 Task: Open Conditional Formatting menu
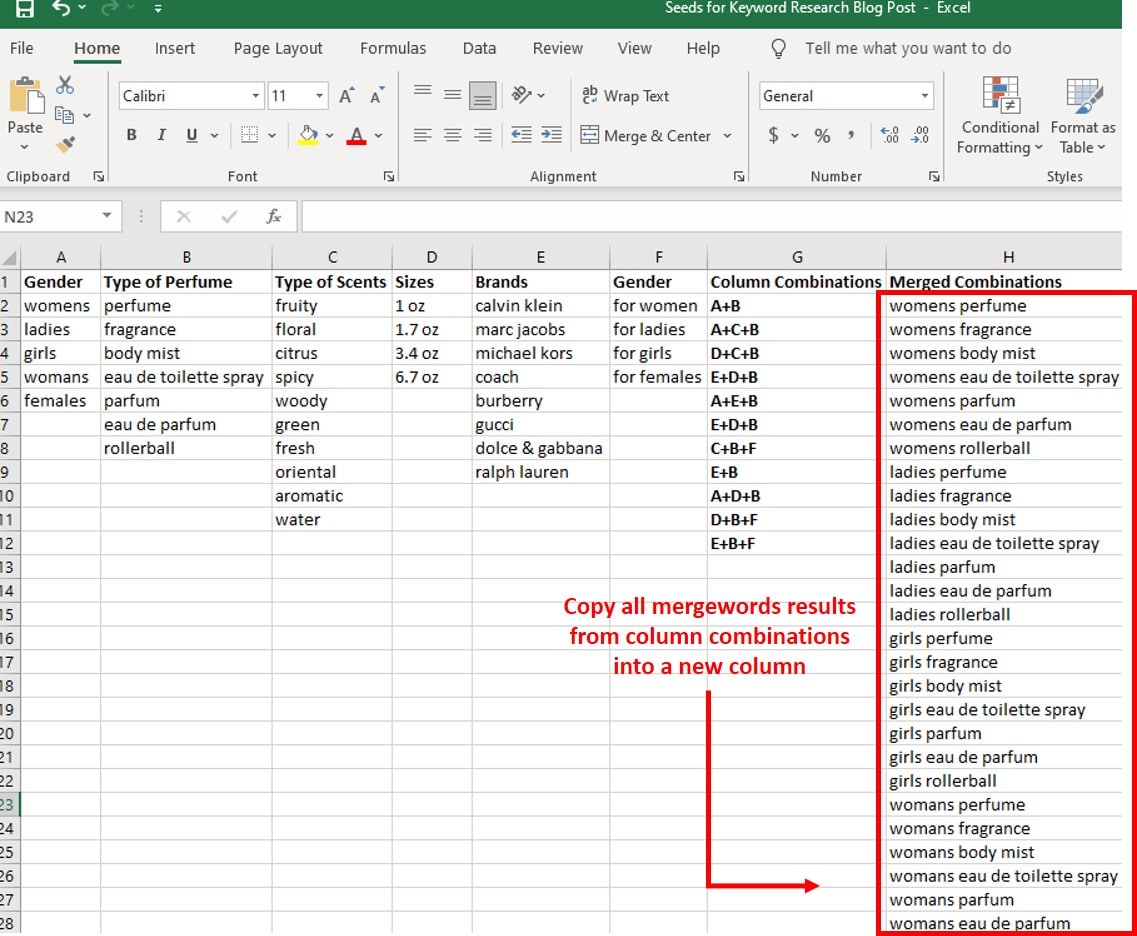1000,116
